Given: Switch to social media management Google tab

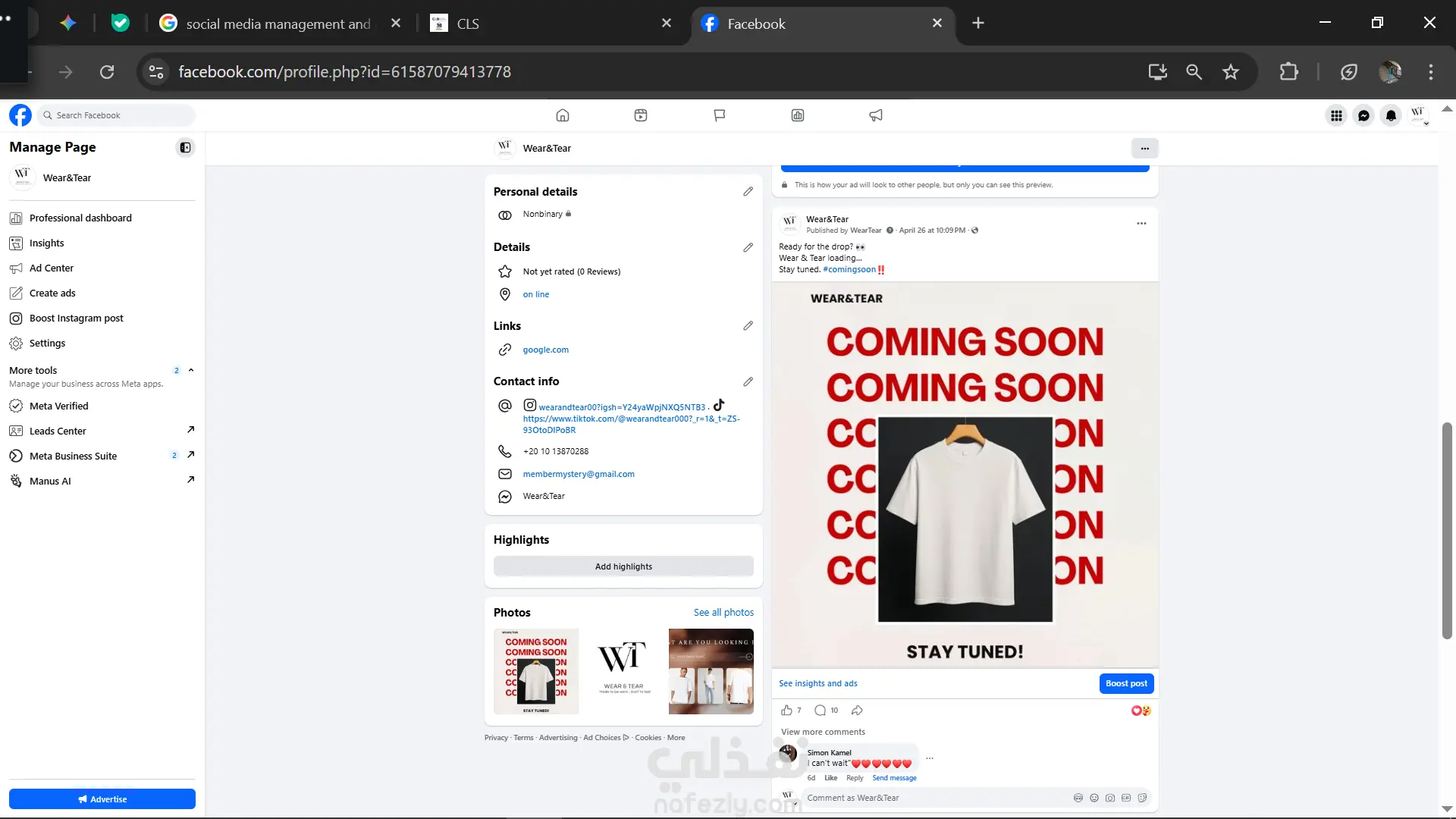Looking at the screenshot, I should pyautogui.click(x=280, y=24).
